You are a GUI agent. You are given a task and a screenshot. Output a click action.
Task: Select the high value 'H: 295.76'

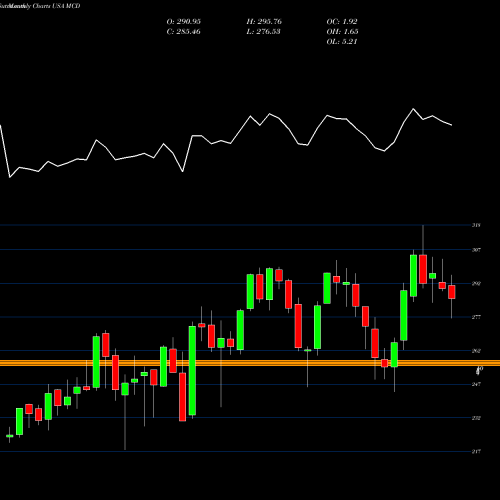coord(264,22)
